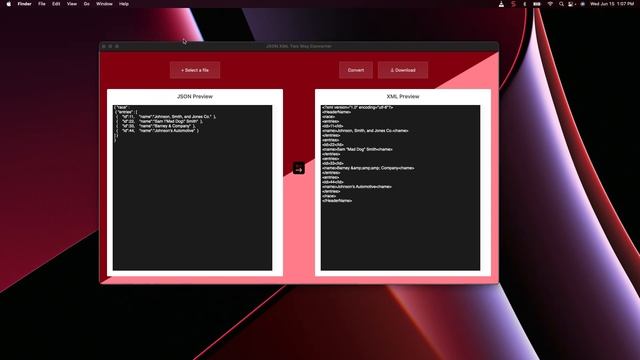Click the JSON line with Sam "Mad Dog" Smith
The height and width of the screenshot is (360, 640).
[x=159, y=121]
